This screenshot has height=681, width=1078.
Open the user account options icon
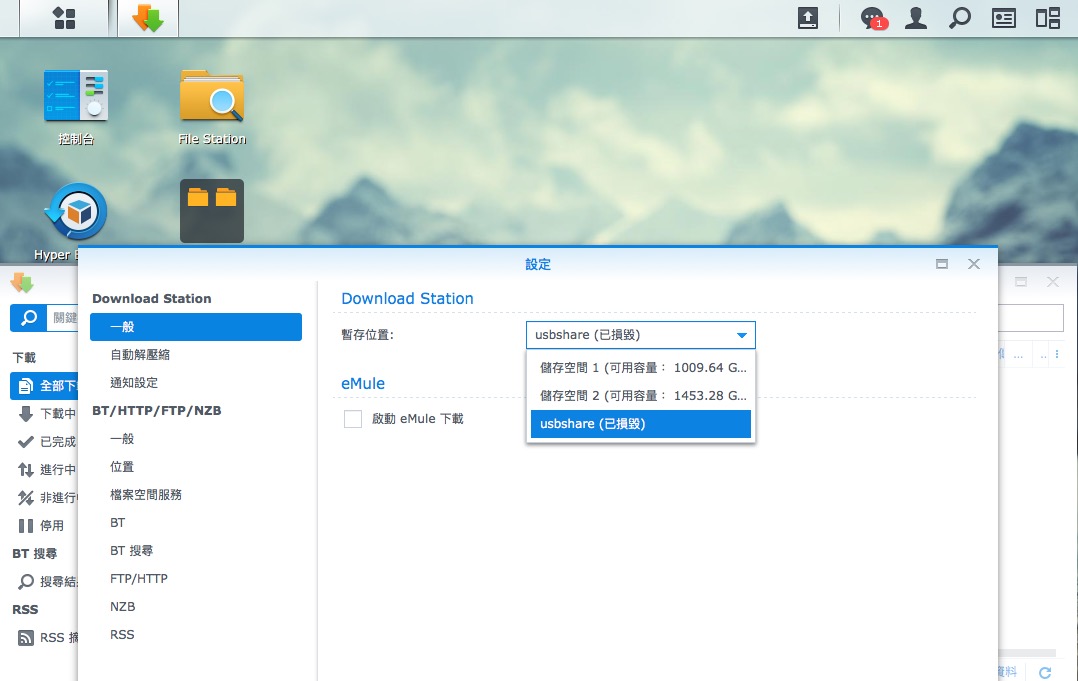[x=916, y=18]
